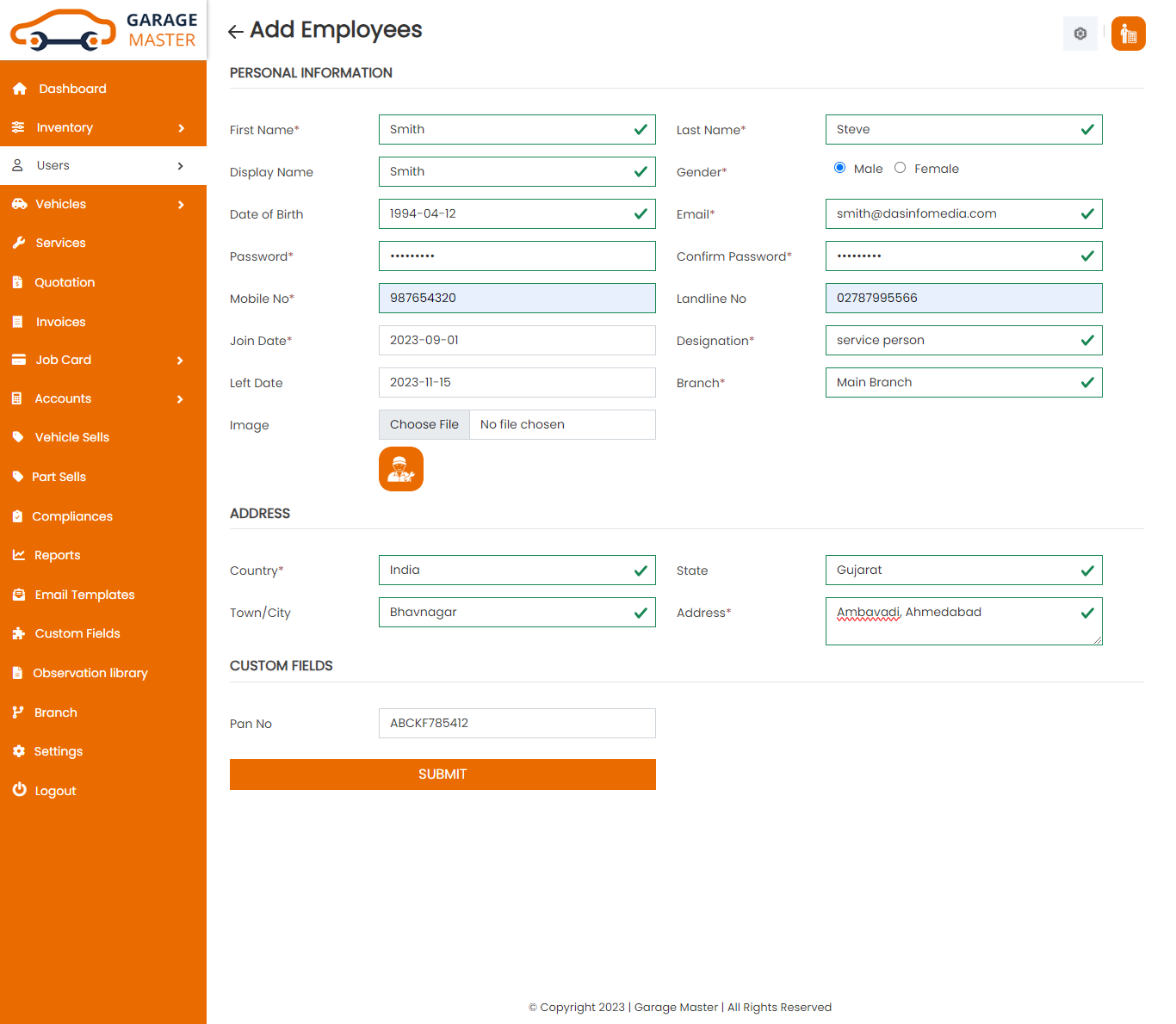Click the Choose File button
Screen dimensions: 1176x1024
tap(424, 425)
